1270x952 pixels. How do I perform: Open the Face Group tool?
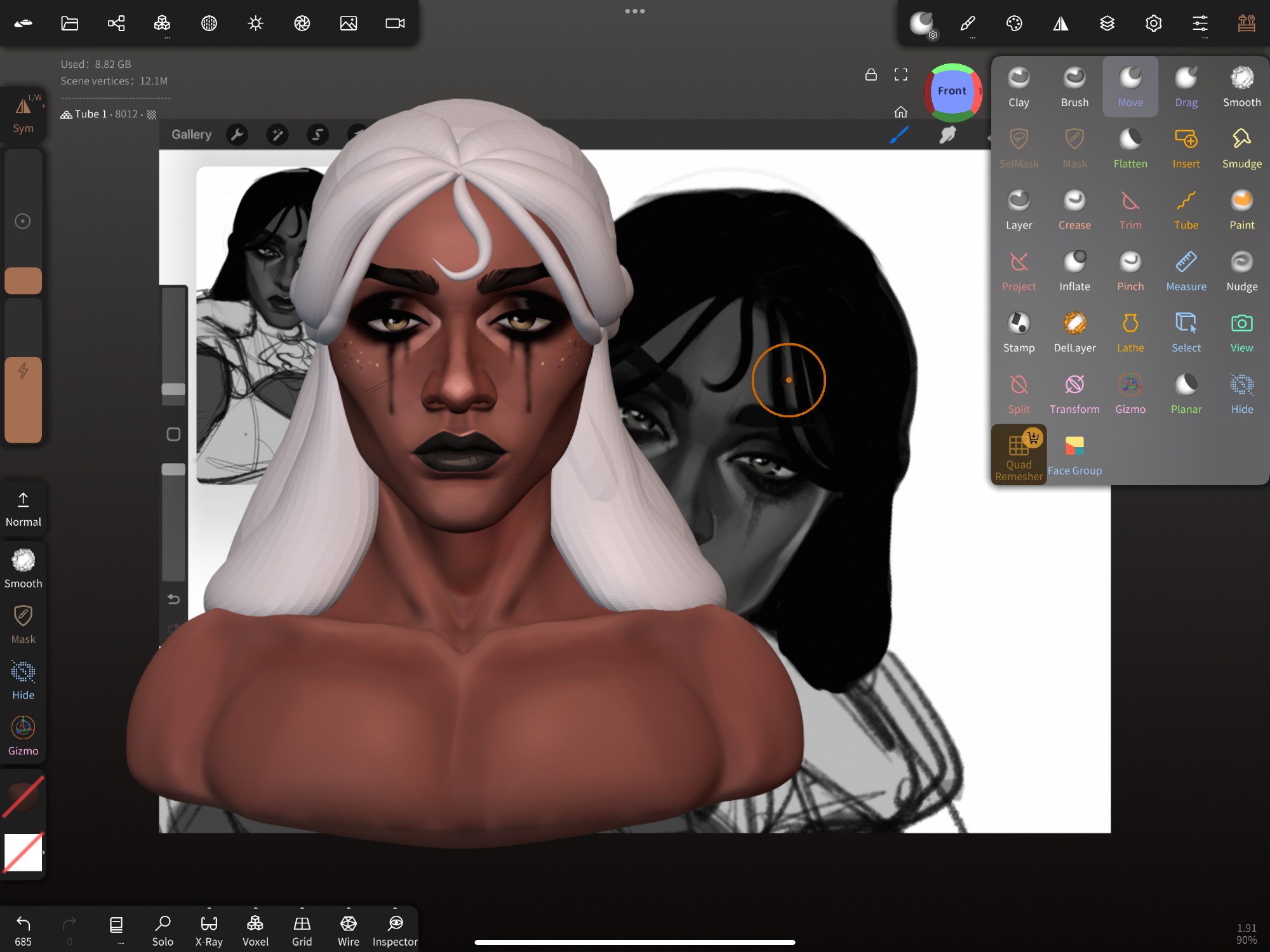coord(1074,455)
